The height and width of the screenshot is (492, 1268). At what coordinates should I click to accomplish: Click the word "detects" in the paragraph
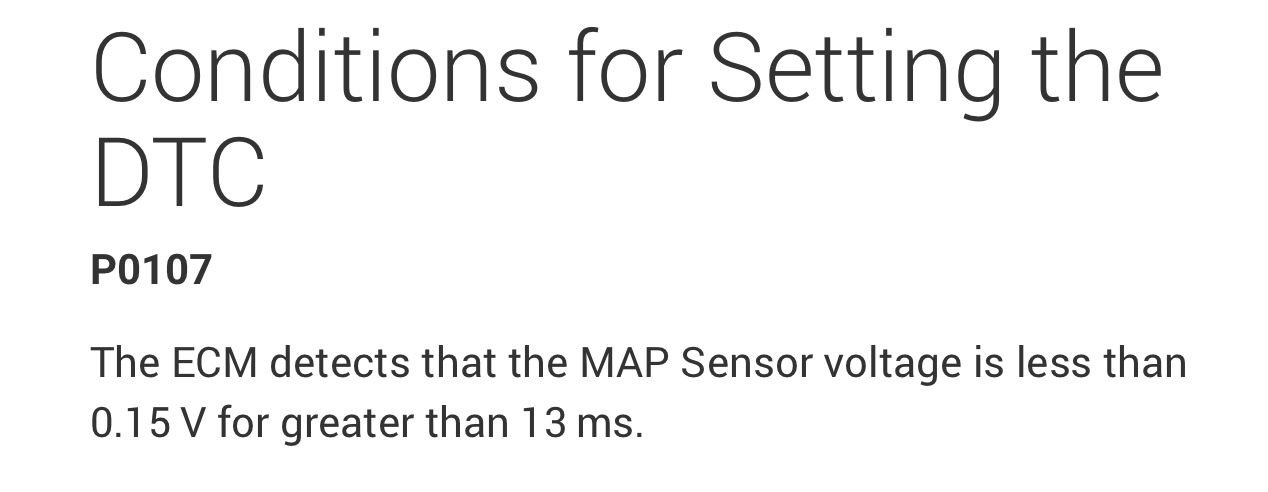(340, 363)
